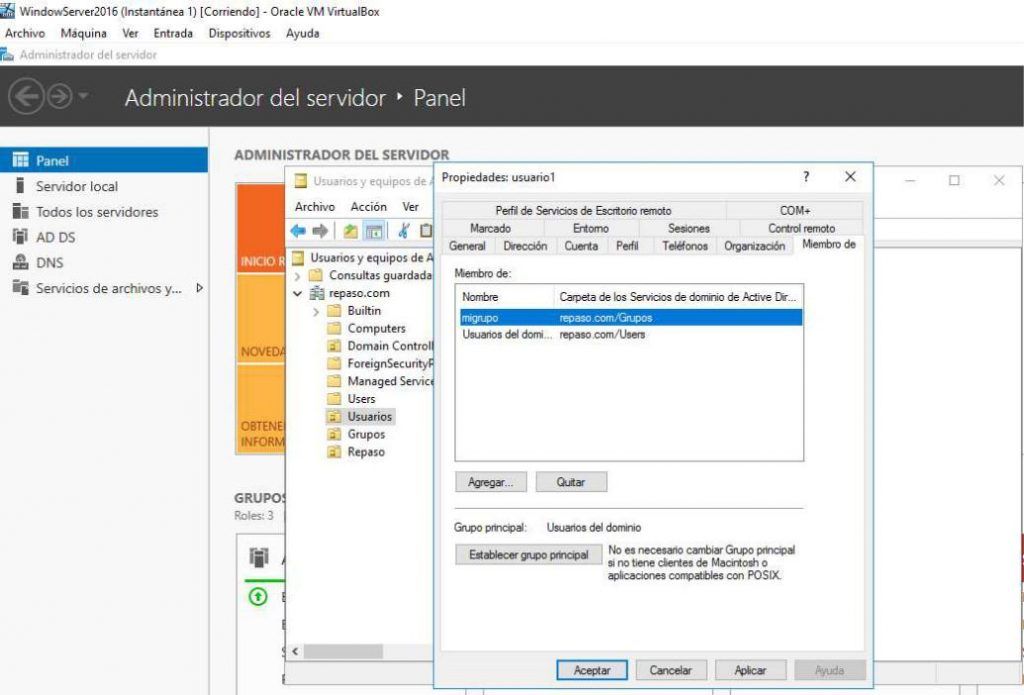The width and height of the screenshot is (1024, 695).
Task: Click the up-one-level folder toolbar icon
Action: (351, 231)
